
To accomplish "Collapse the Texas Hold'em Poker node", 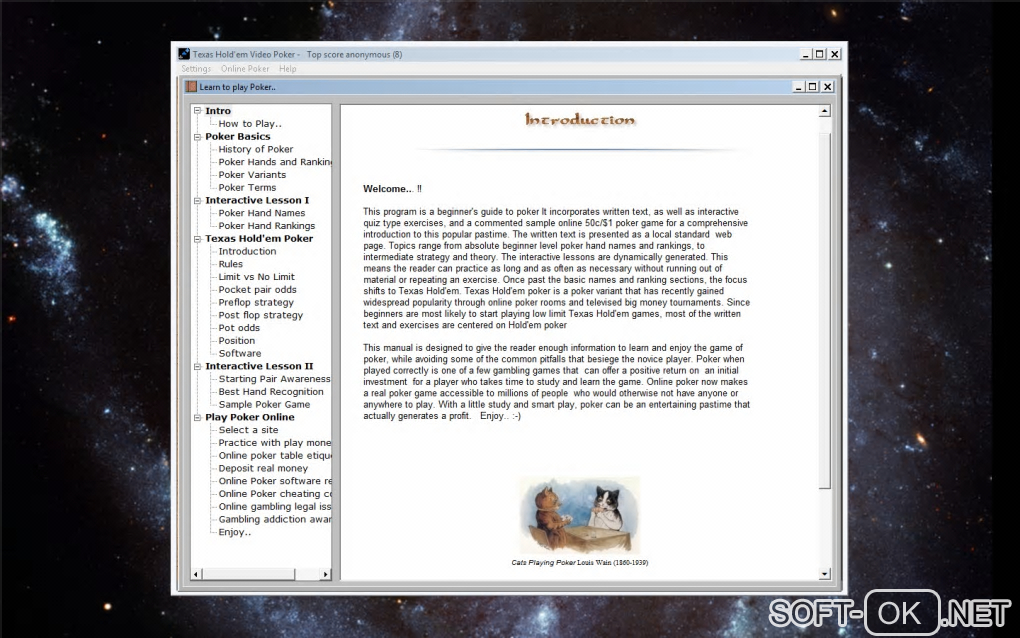I will point(197,239).
